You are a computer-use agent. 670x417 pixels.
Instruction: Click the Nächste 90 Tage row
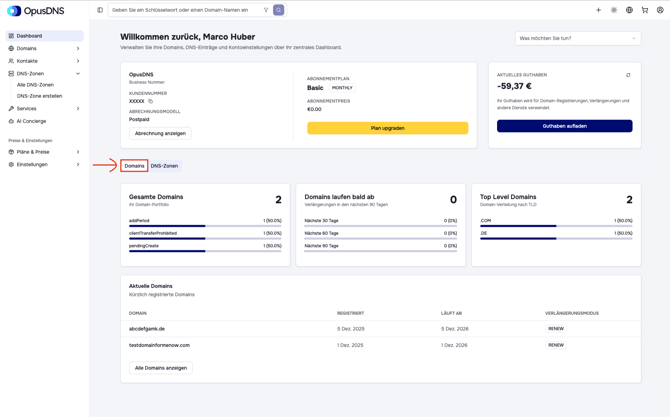pos(380,246)
